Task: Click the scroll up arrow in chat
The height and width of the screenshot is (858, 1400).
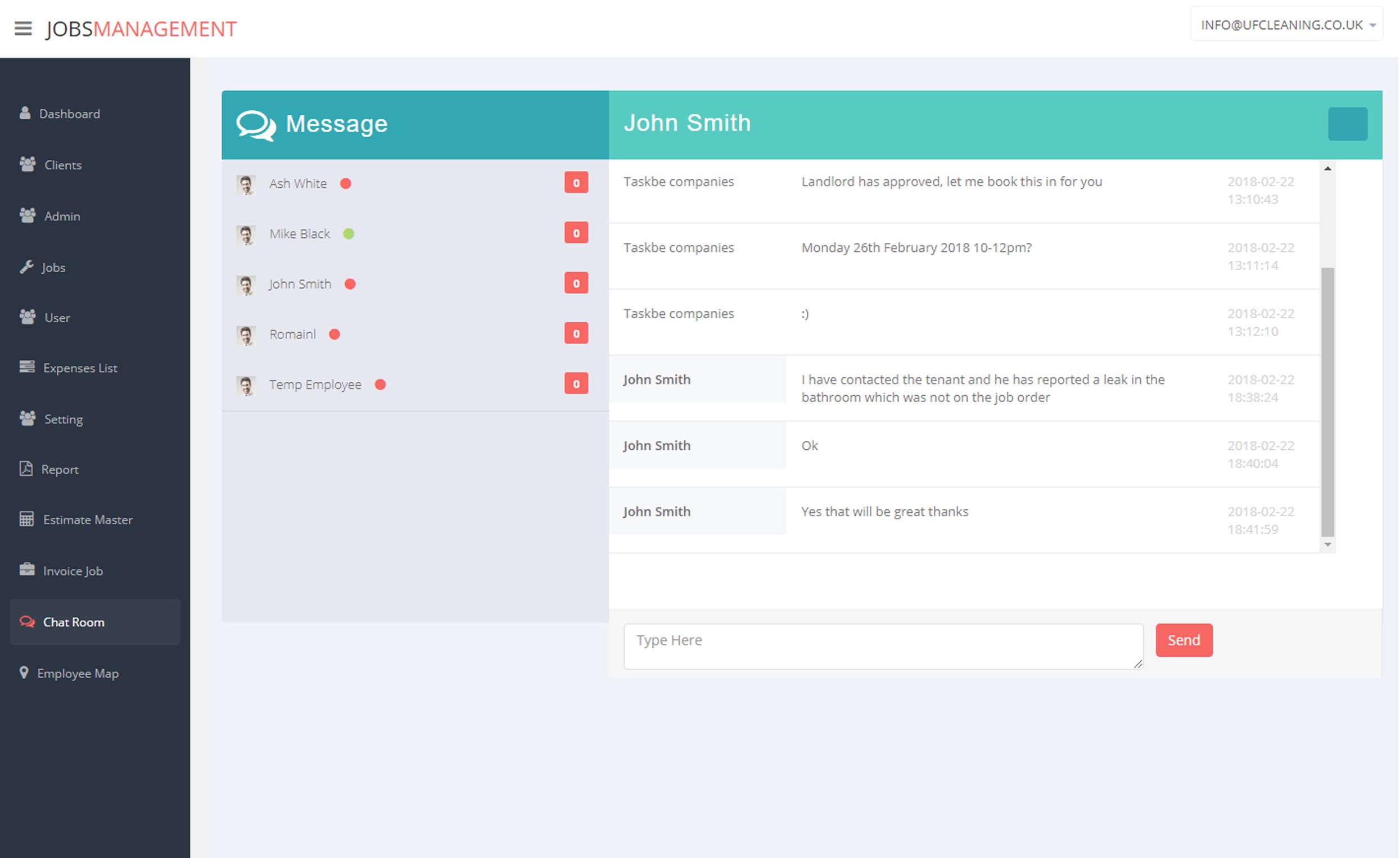Action: pyautogui.click(x=1328, y=169)
